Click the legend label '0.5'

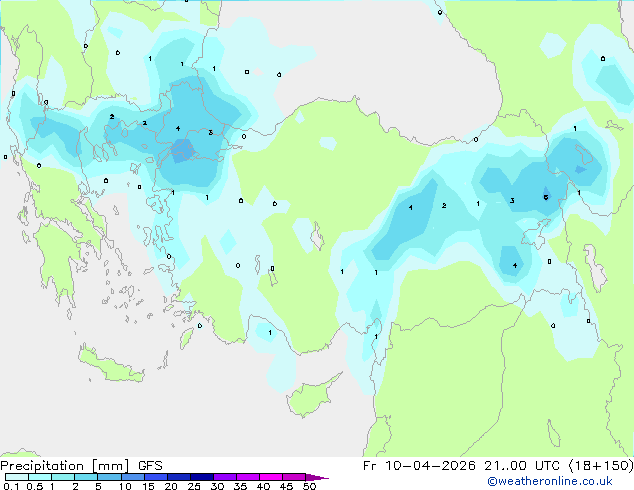click(35, 486)
